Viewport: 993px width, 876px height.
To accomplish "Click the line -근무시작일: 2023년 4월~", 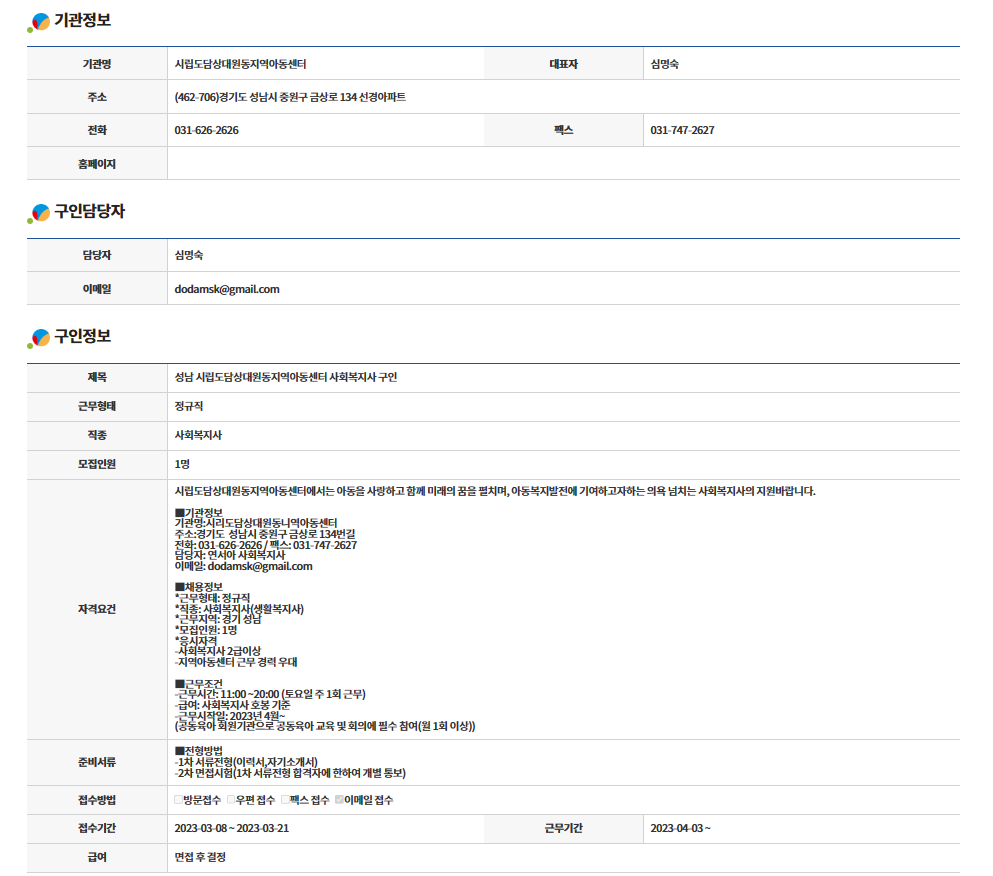I will pyautogui.click(x=230, y=716).
